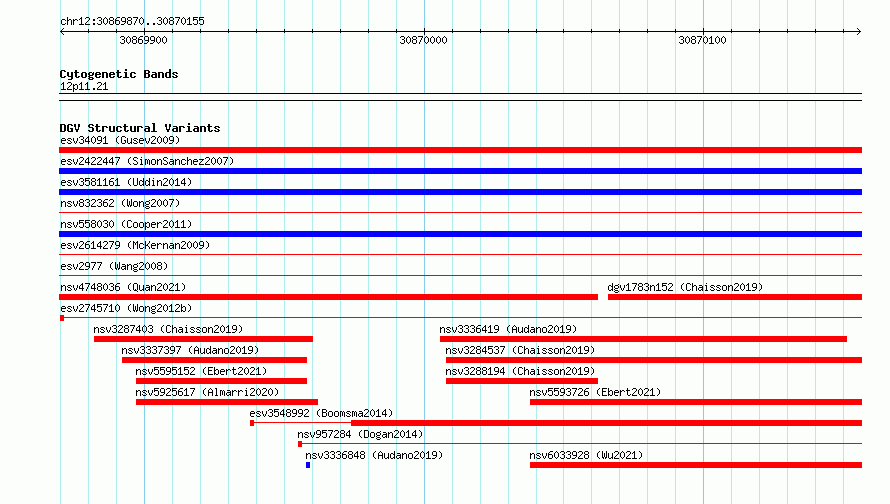Click ruler position 30870000
Screen dimensions: 890x504
tap(423, 40)
